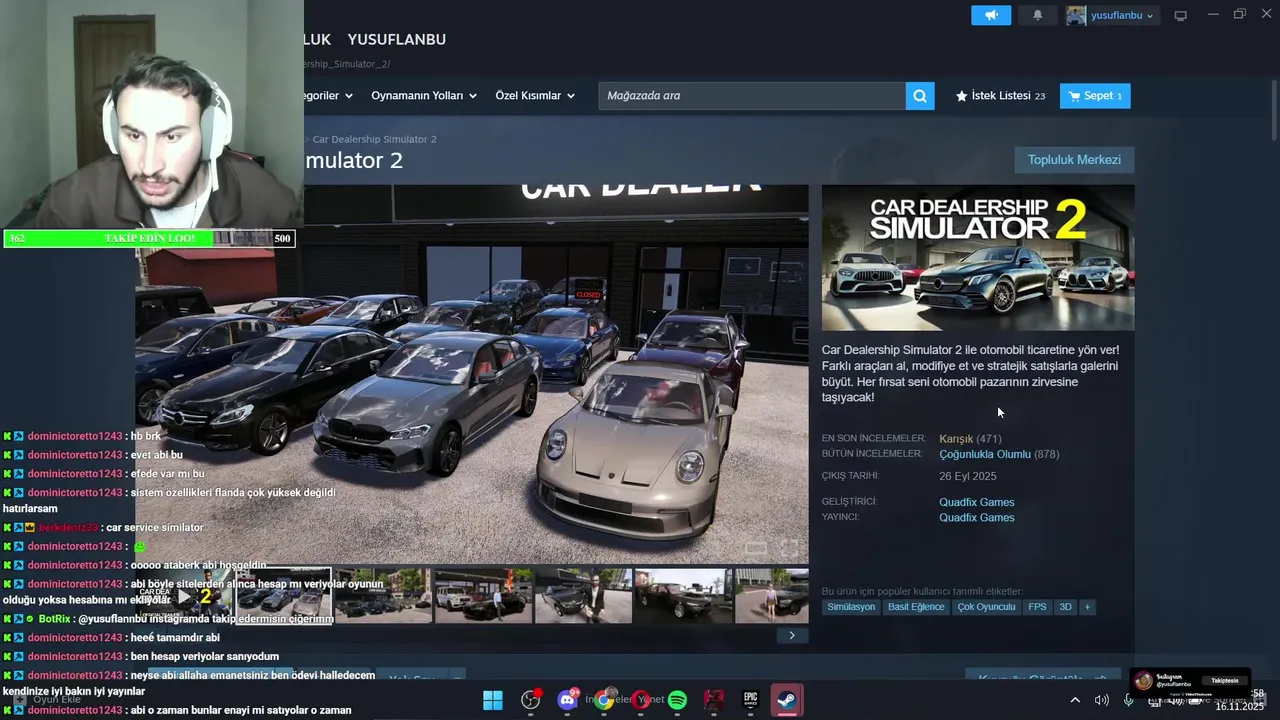Open the Karışık recent reviews link
This screenshot has height=720, width=1280.
956,439
